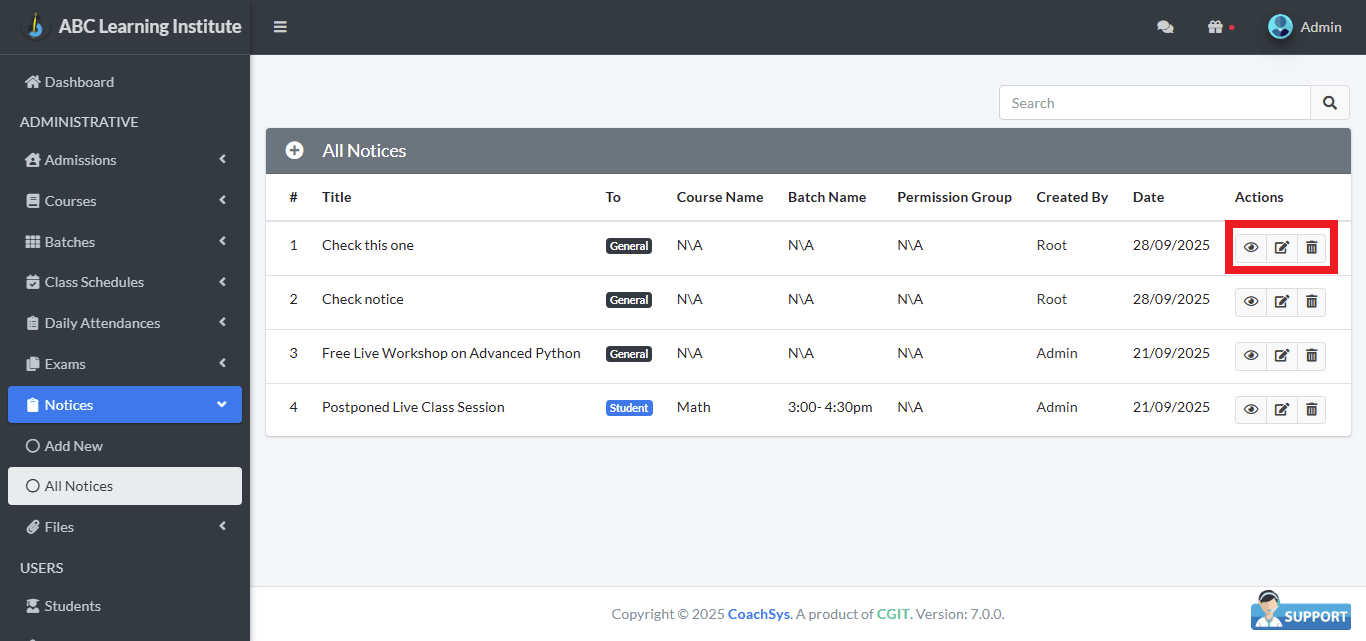Click the hamburger sidebar toggle icon

(280, 27)
